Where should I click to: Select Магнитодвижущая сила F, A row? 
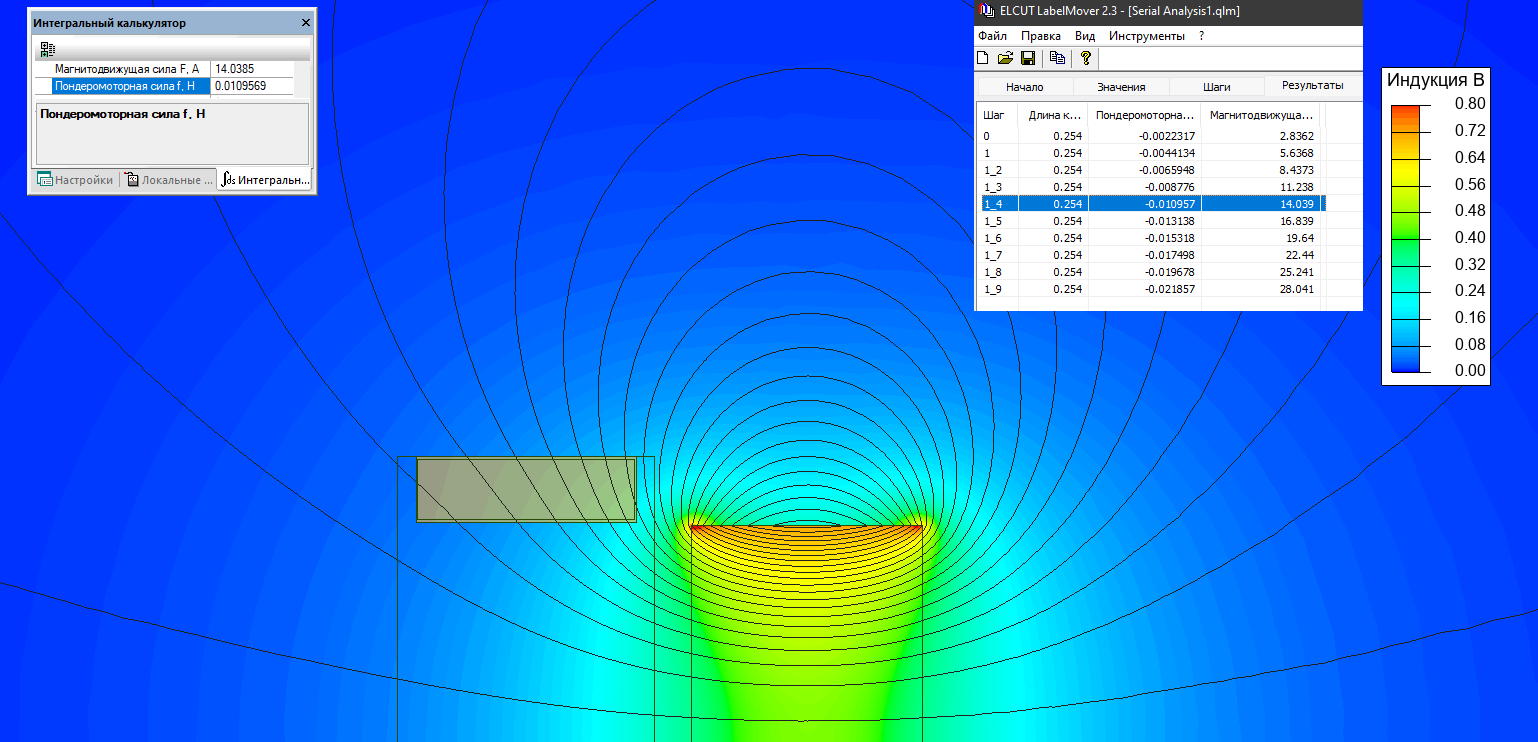[164, 69]
